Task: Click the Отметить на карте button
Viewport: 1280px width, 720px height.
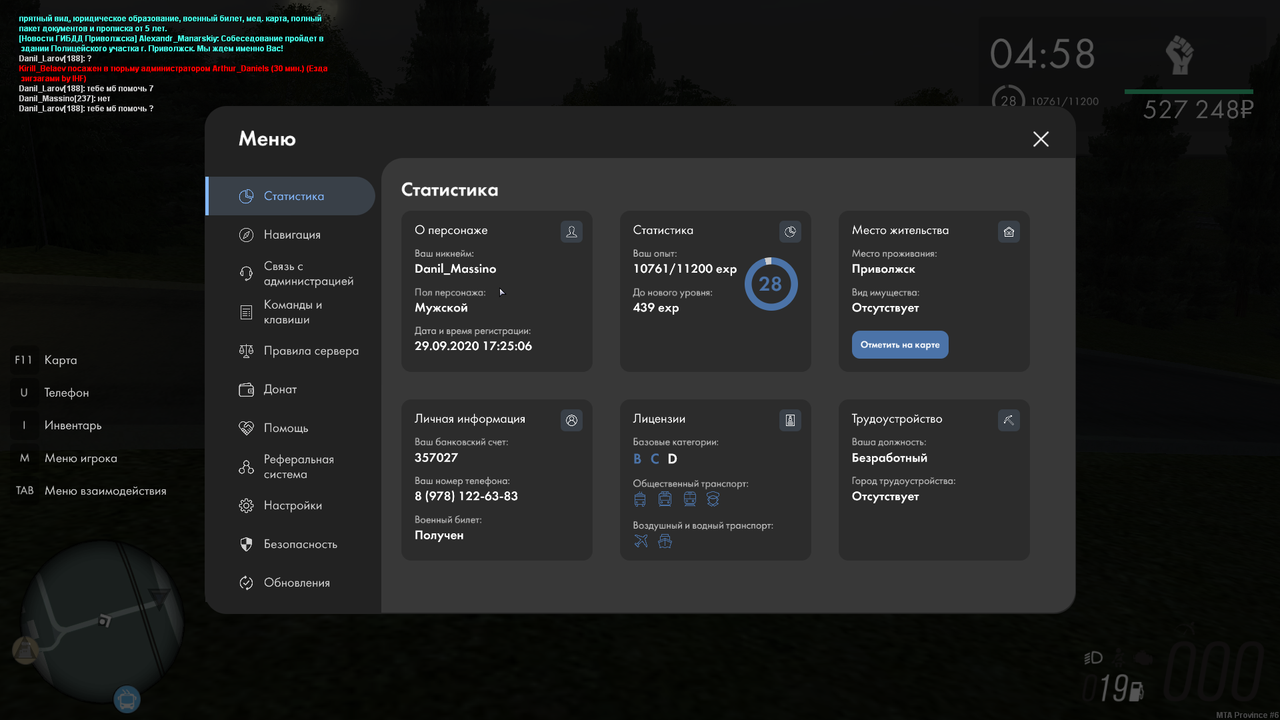Action: [x=900, y=345]
